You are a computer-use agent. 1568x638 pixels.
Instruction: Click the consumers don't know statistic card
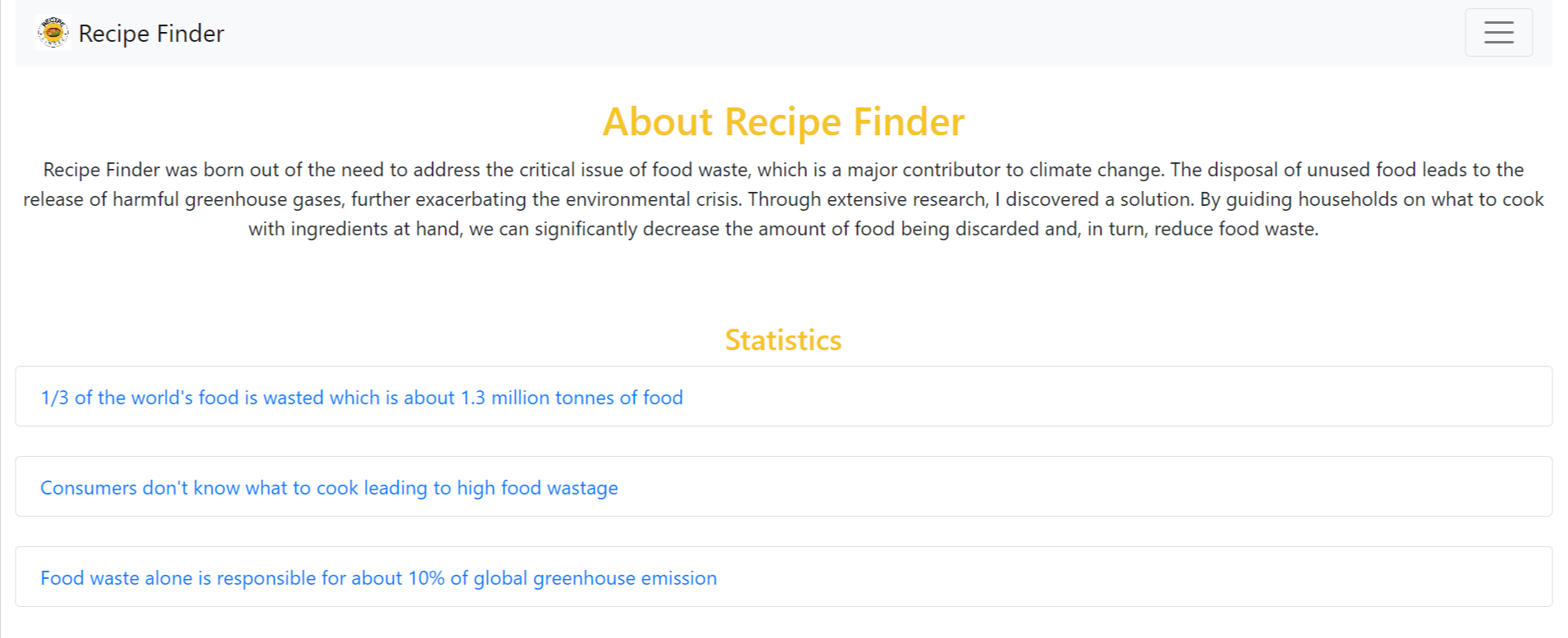pyautogui.click(x=329, y=487)
